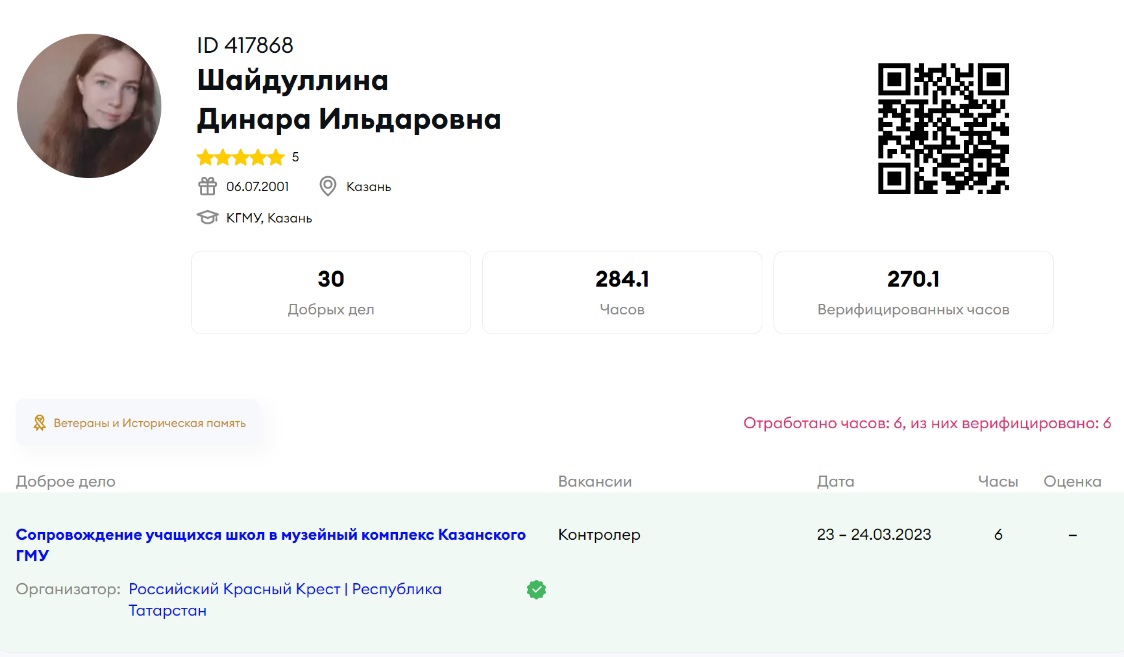
Task: Click the birthday gift icon next to 06.07.2001
Action: (207, 186)
